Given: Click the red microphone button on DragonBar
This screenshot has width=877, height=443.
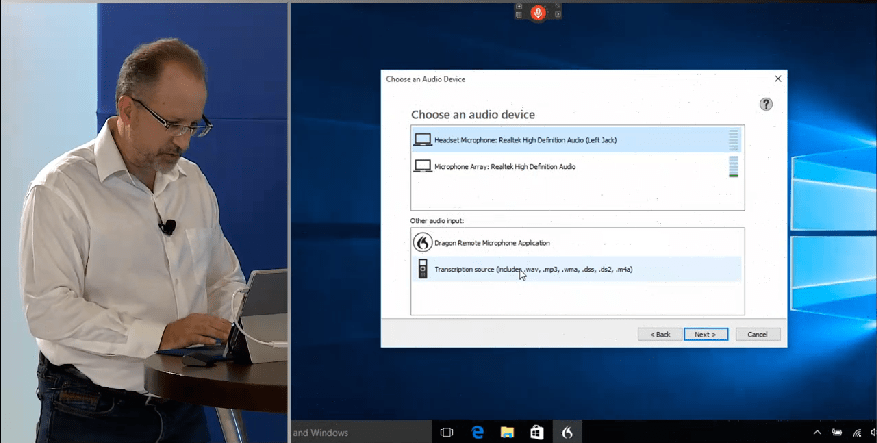Looking at the screenshot, I should (x=538, y=12).
